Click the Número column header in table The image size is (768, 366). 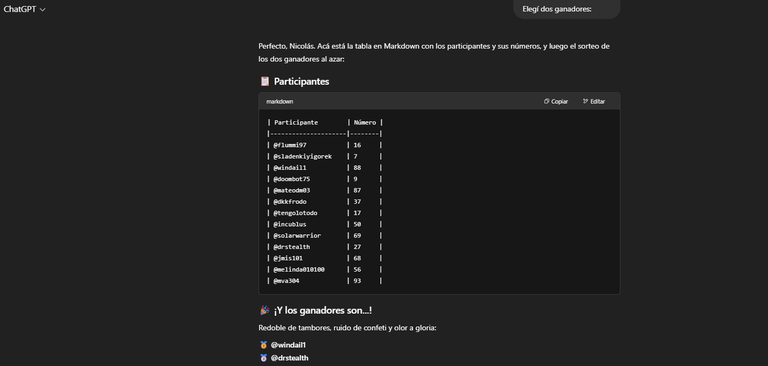(365, 122)
